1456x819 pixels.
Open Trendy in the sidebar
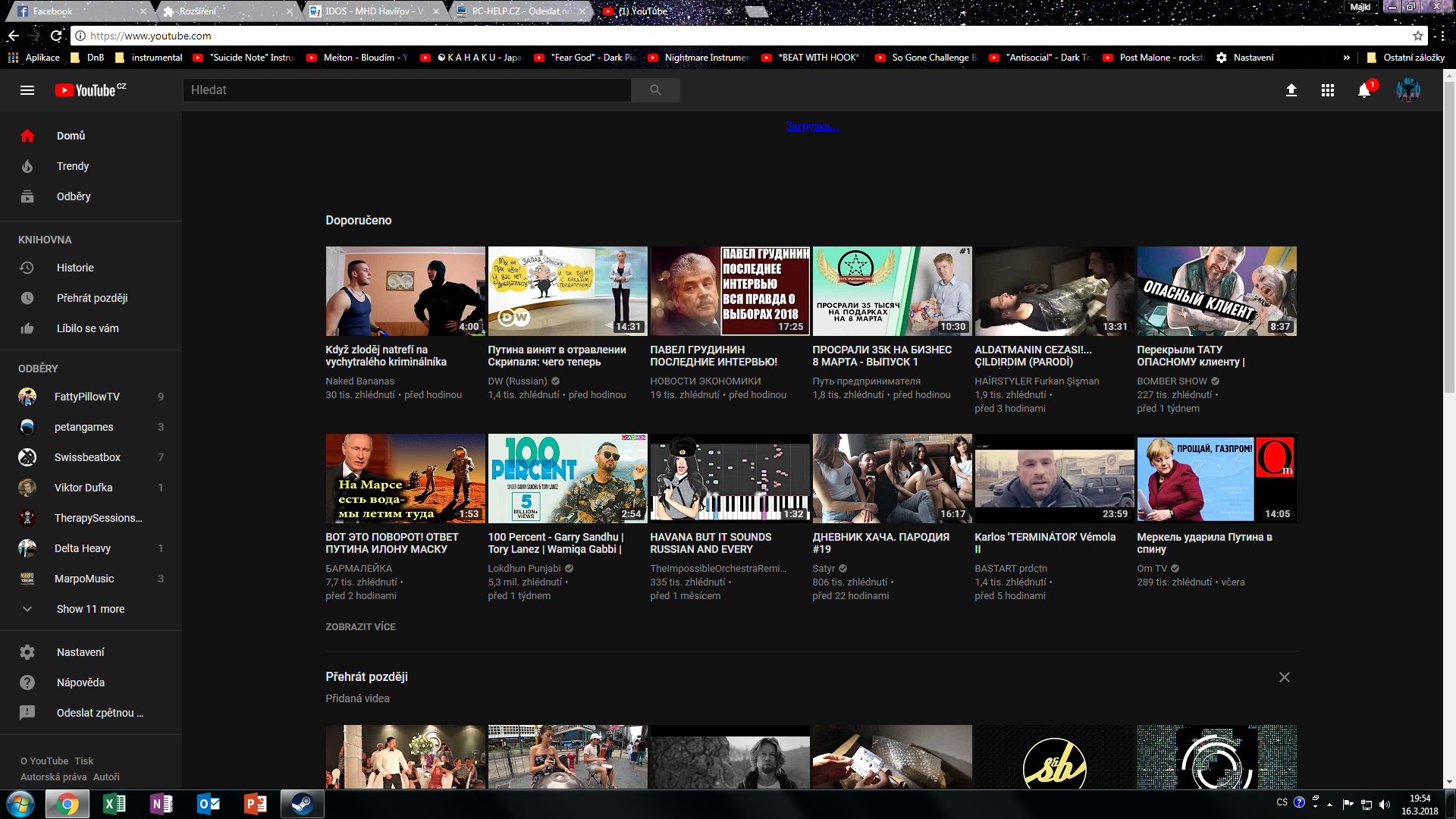73,166
